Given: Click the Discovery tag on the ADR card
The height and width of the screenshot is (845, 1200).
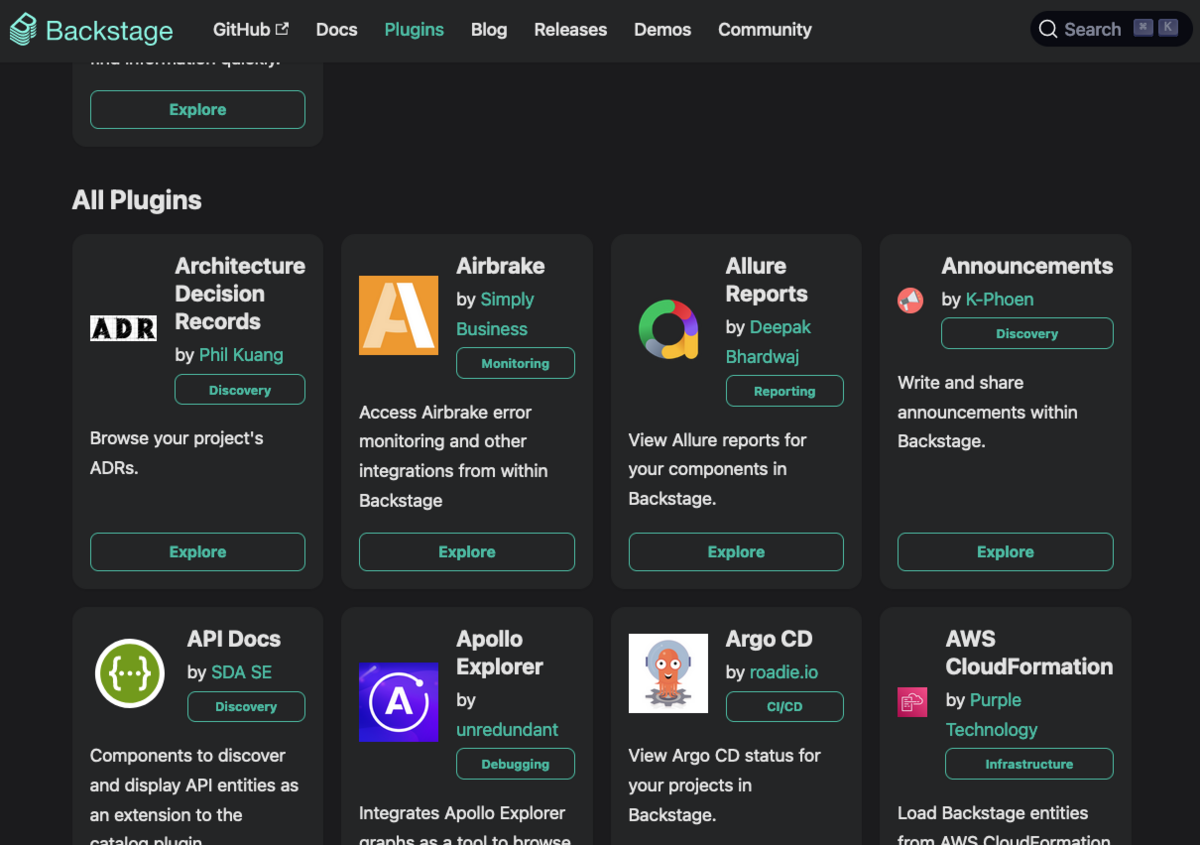Looking at the screenshot, I should coord(240,390).
